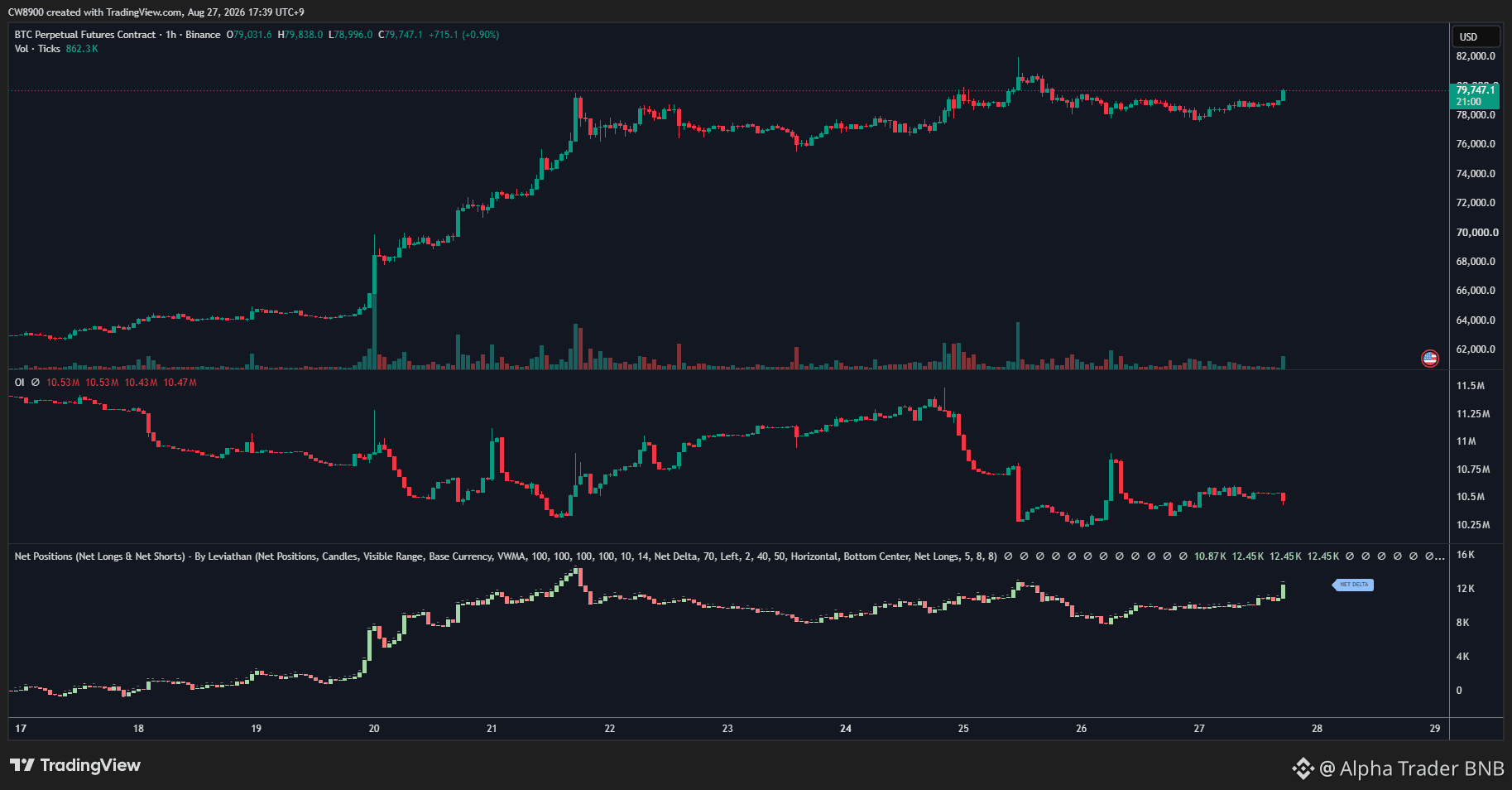Select date 22 on the time axis
The height and width of the screenshot is (790, 1512).
[x=610, y=729]
